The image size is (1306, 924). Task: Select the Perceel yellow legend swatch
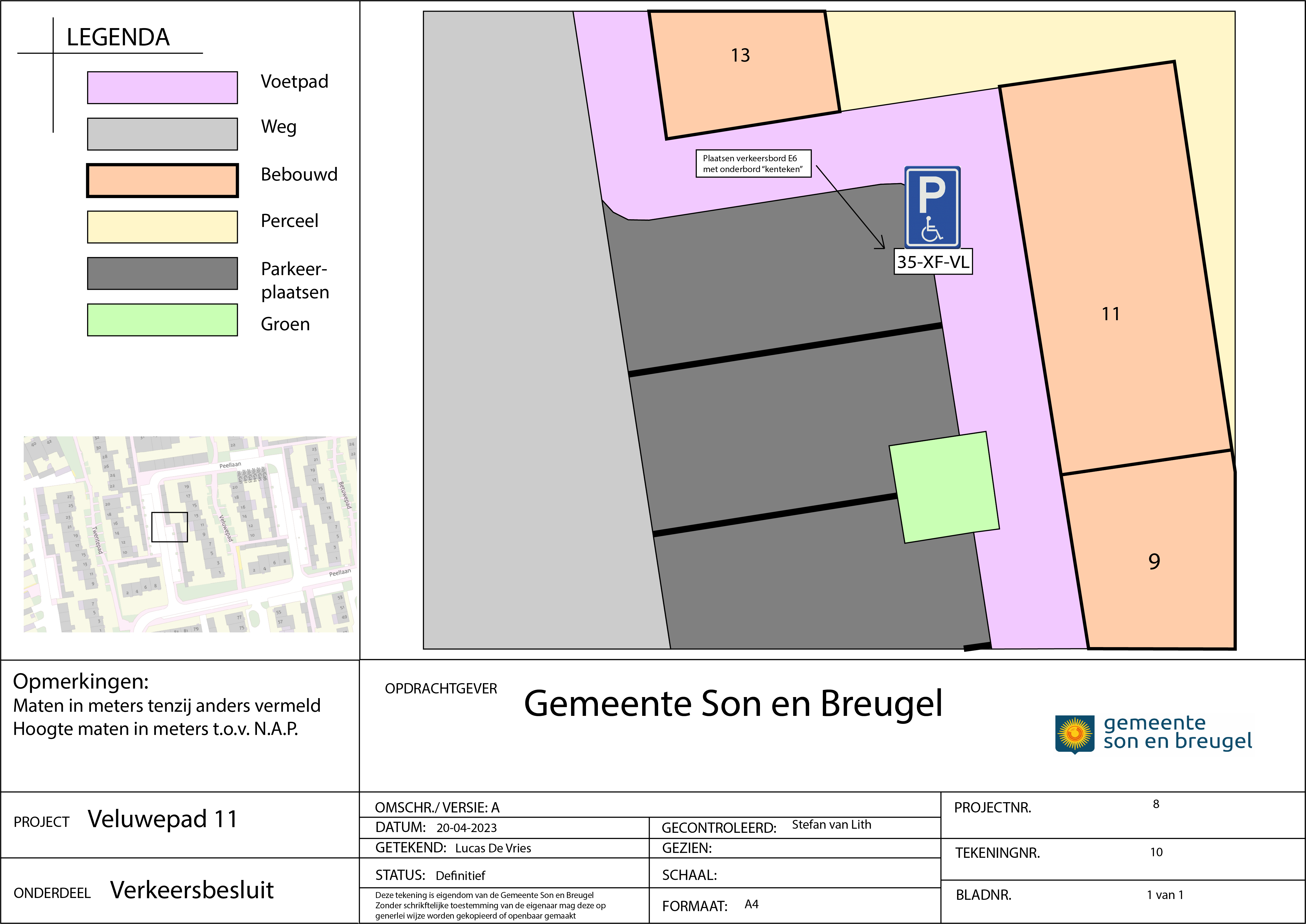[x=162, y=227]
